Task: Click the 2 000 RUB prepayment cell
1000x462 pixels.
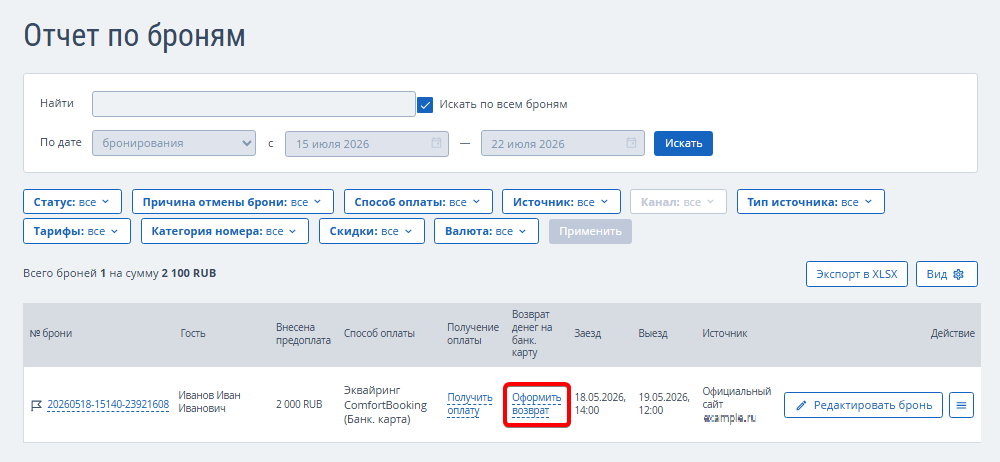Action: point(299,405)
